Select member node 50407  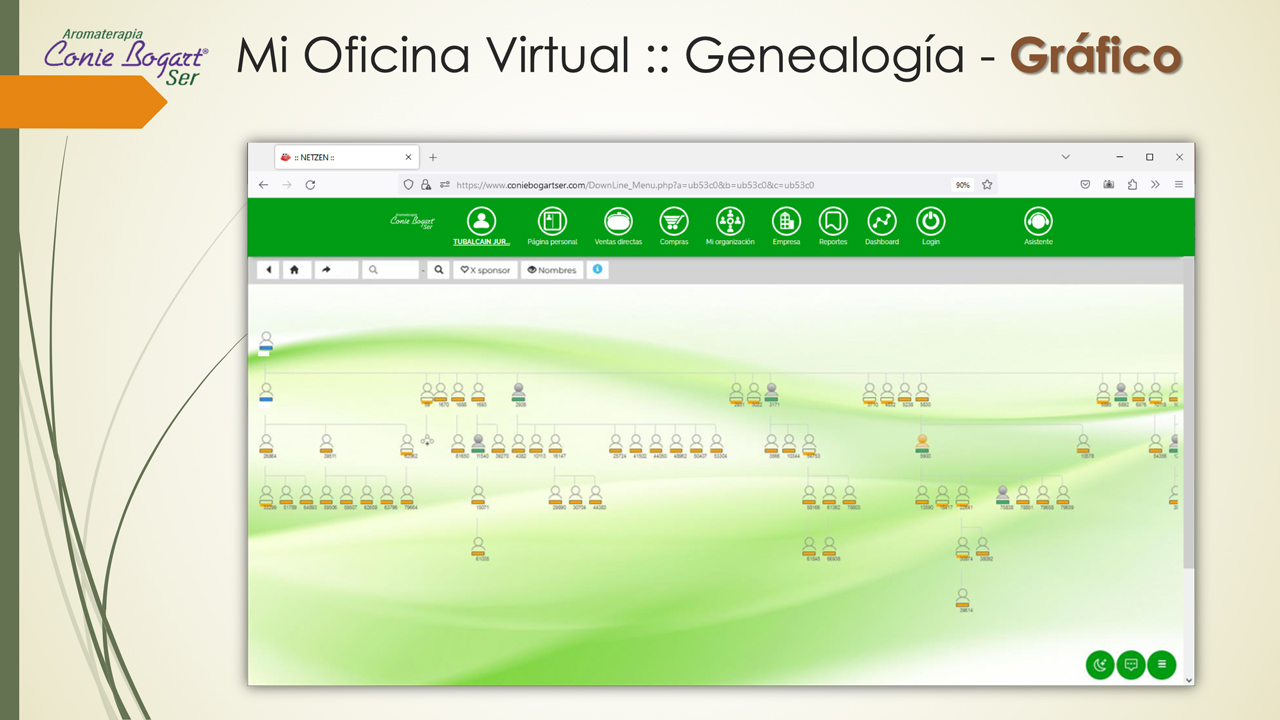point(698,445)
